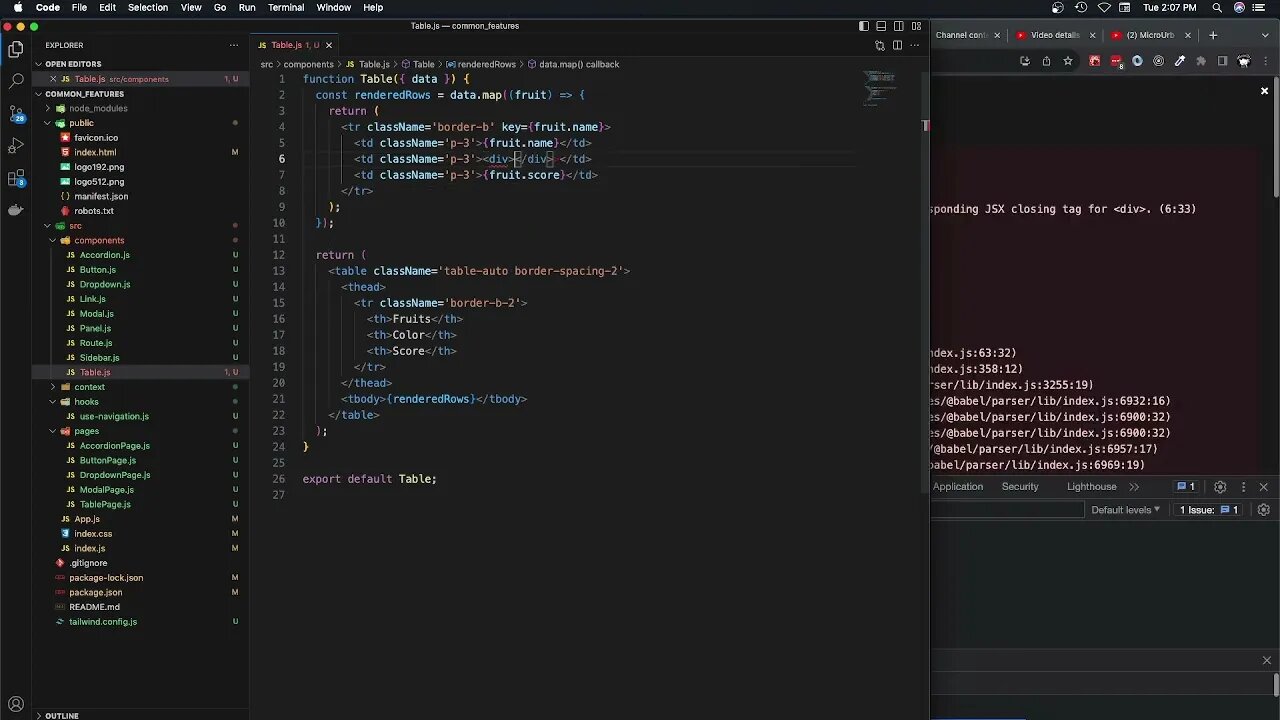Click bookmark star in Chrome address bar
The image size is (1280, 720).
pyautogui.click(x=1068, y=61)
